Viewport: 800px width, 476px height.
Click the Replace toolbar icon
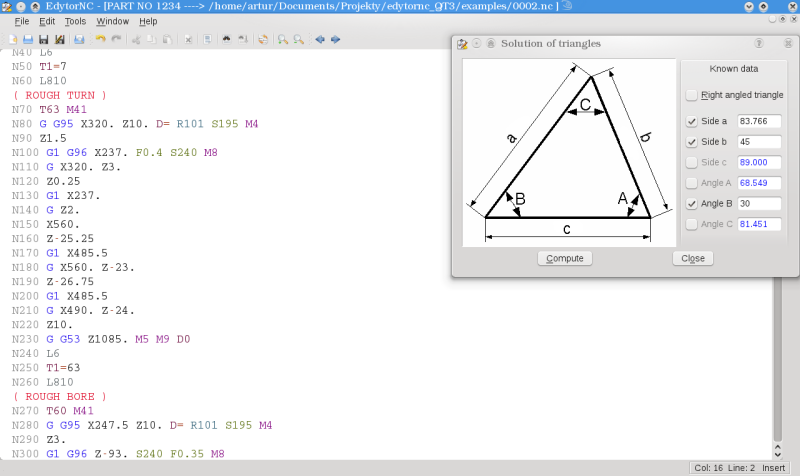tap(243, 39)
